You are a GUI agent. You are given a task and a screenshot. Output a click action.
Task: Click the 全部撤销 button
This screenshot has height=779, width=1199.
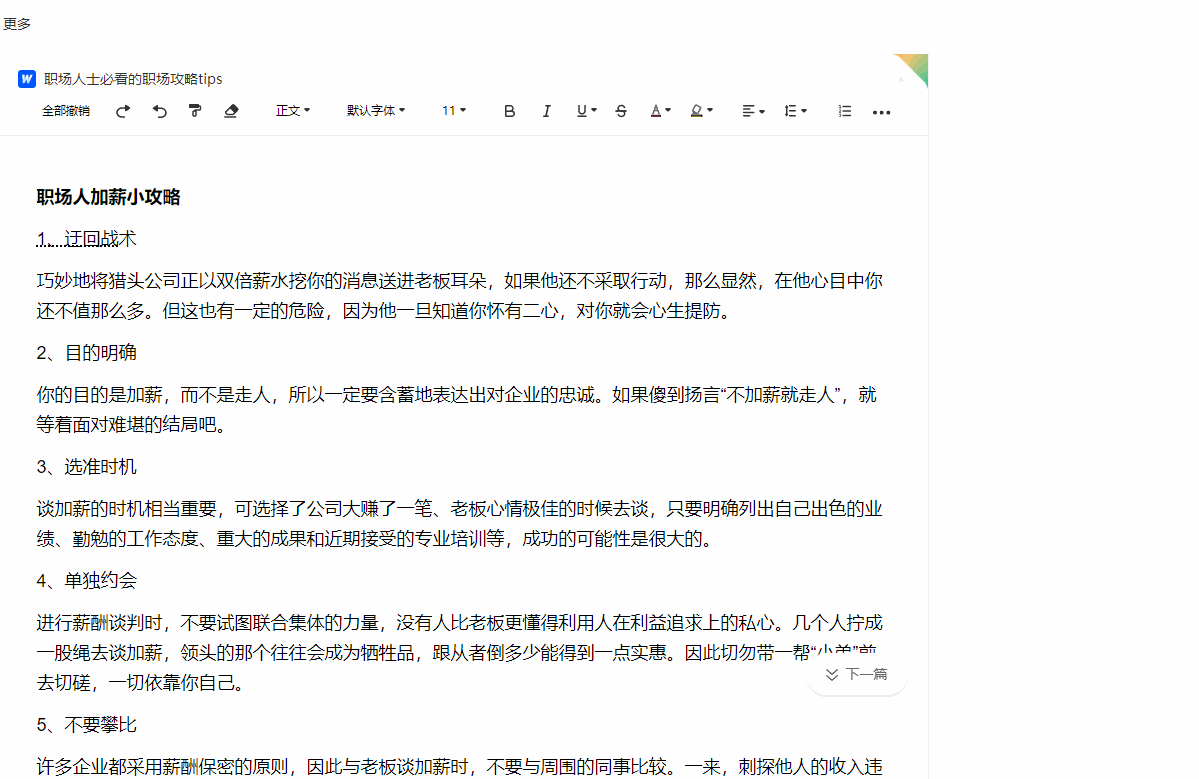[66, 110]
